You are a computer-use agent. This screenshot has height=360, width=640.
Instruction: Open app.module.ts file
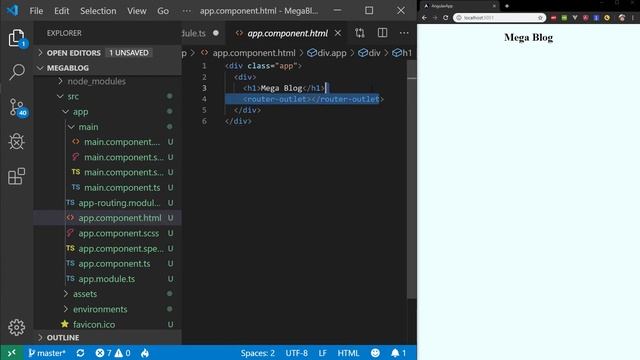click(x=106, y=279)
